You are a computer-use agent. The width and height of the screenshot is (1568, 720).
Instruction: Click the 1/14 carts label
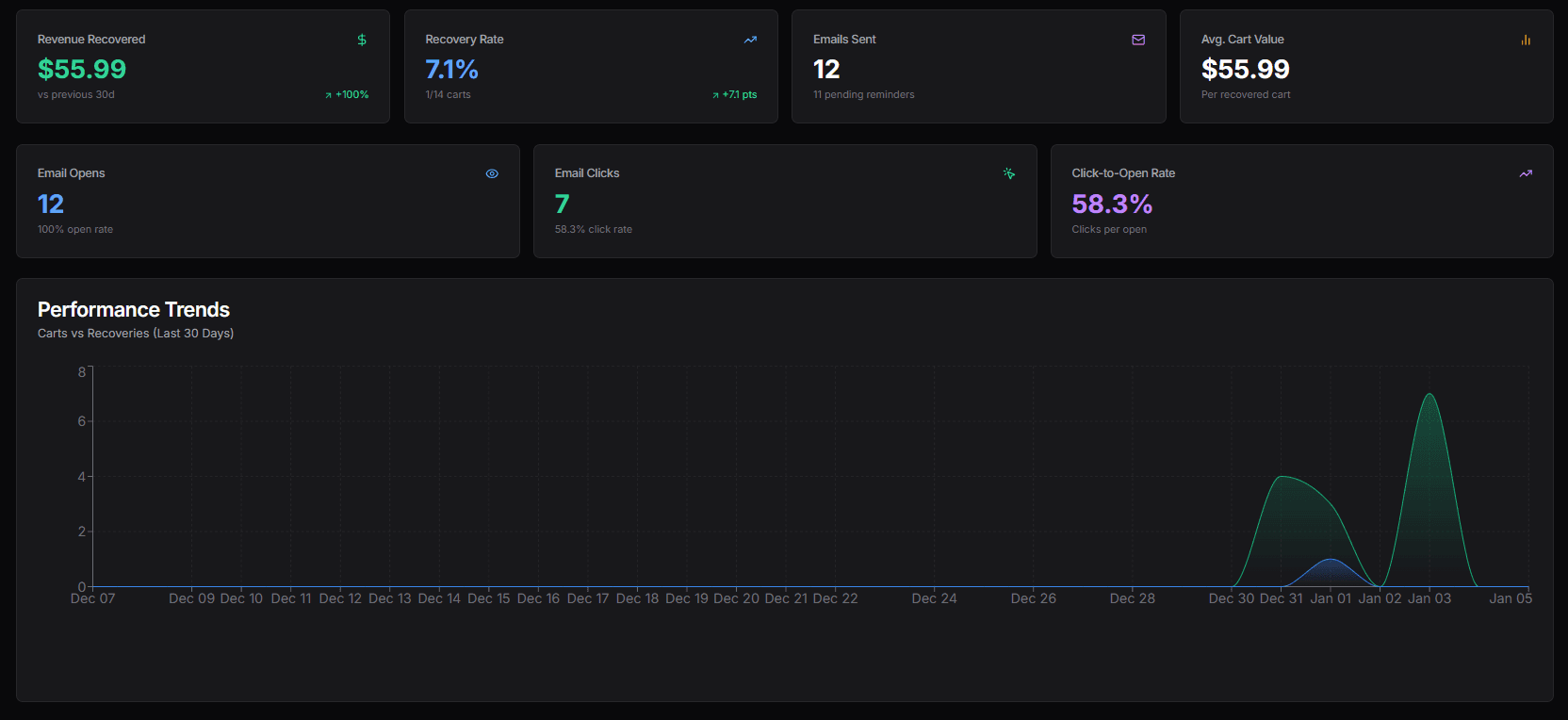click(448, 94)
